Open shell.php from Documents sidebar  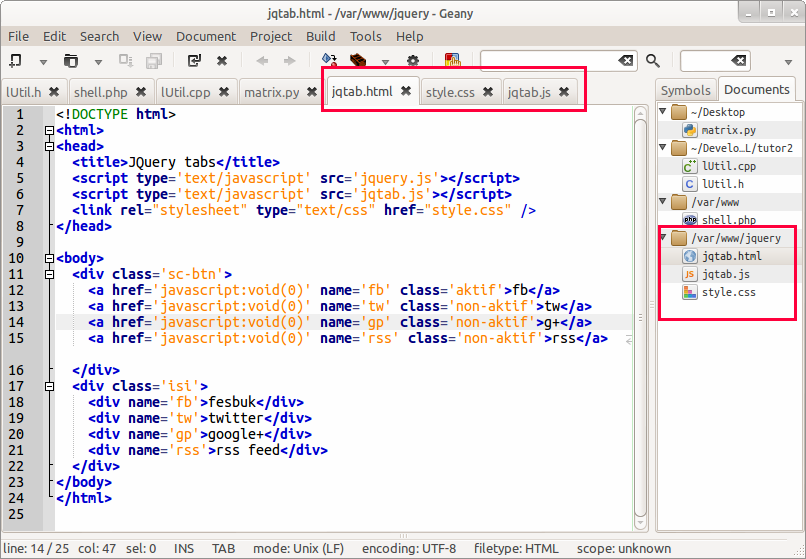point(729,220)
